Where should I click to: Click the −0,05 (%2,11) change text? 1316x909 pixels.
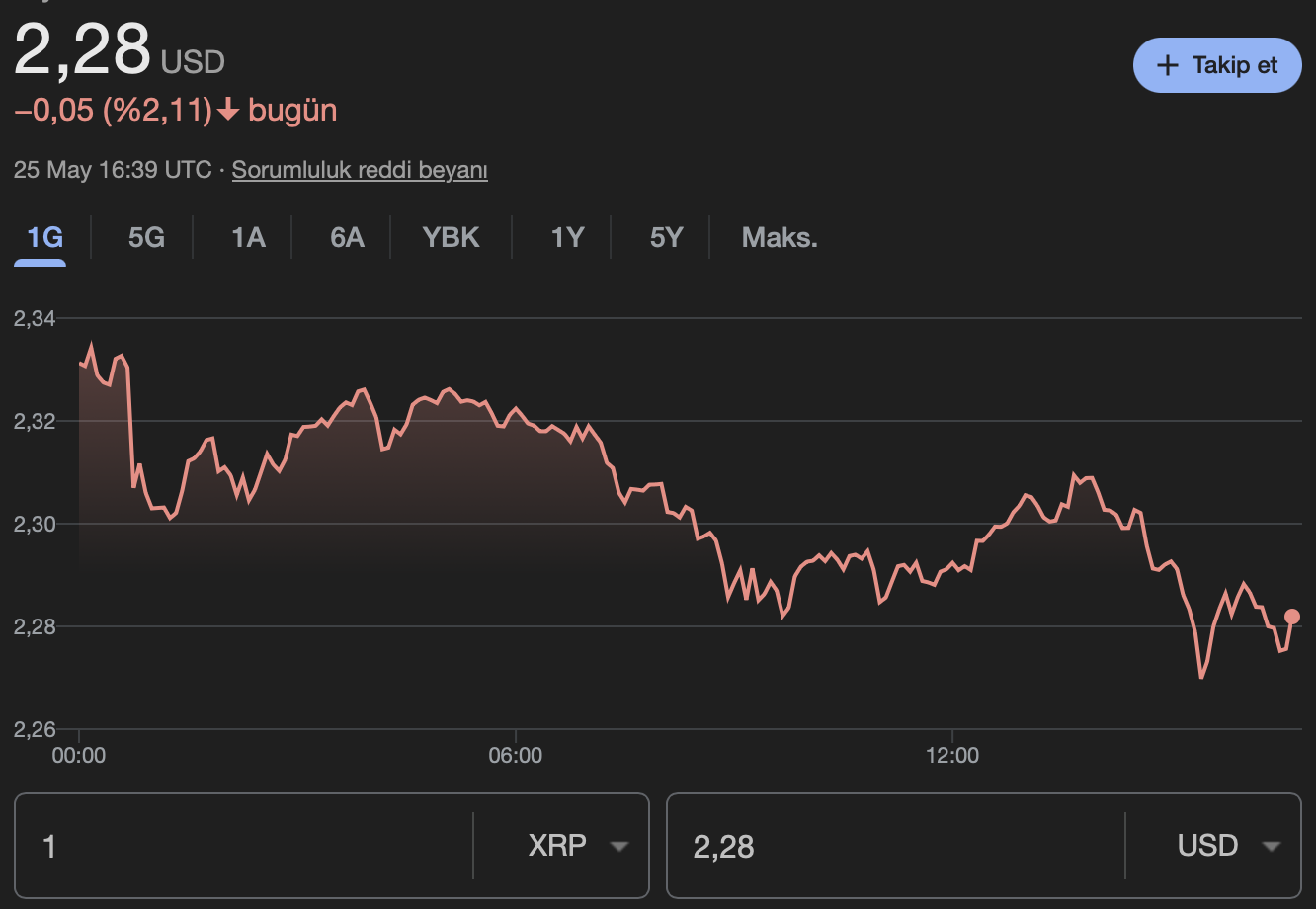tap(114, 111)
